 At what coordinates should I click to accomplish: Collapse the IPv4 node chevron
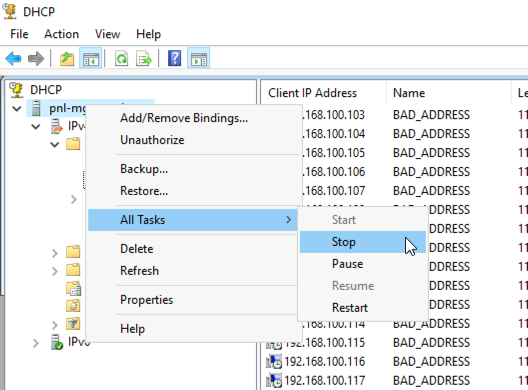(36, 127)
